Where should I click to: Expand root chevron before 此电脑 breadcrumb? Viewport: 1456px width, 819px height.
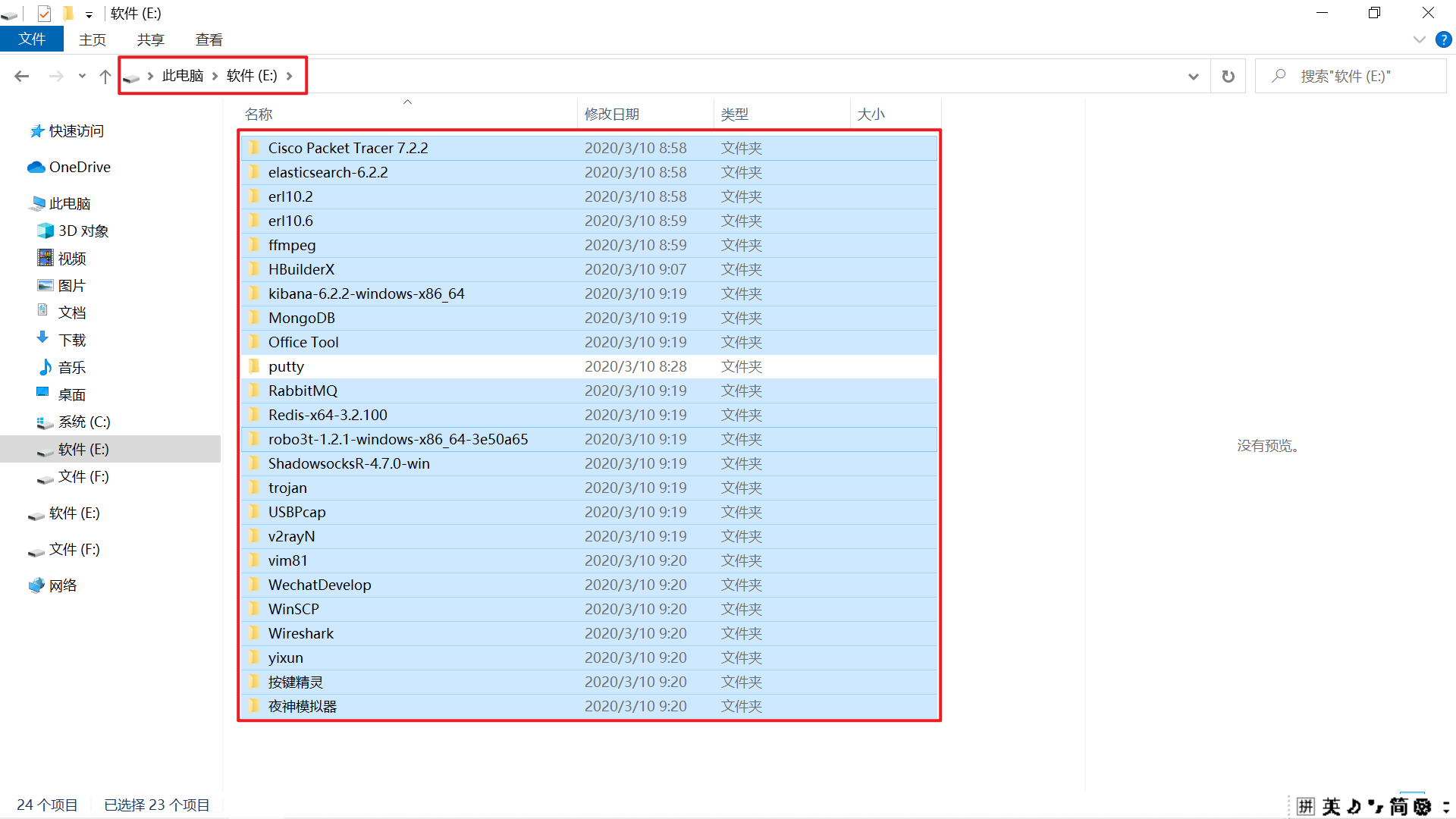[151, 76]
